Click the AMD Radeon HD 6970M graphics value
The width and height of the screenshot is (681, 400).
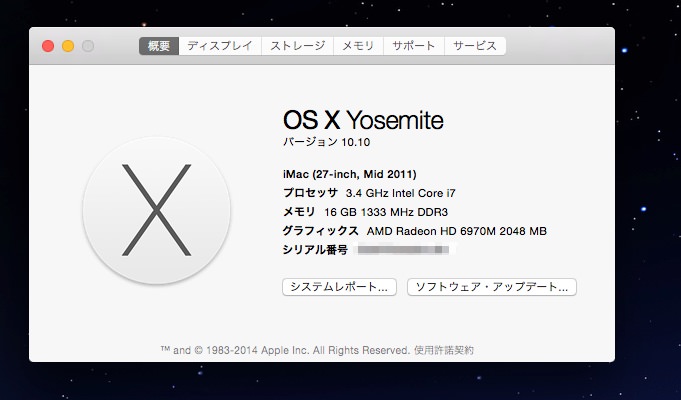coord(456,231)
